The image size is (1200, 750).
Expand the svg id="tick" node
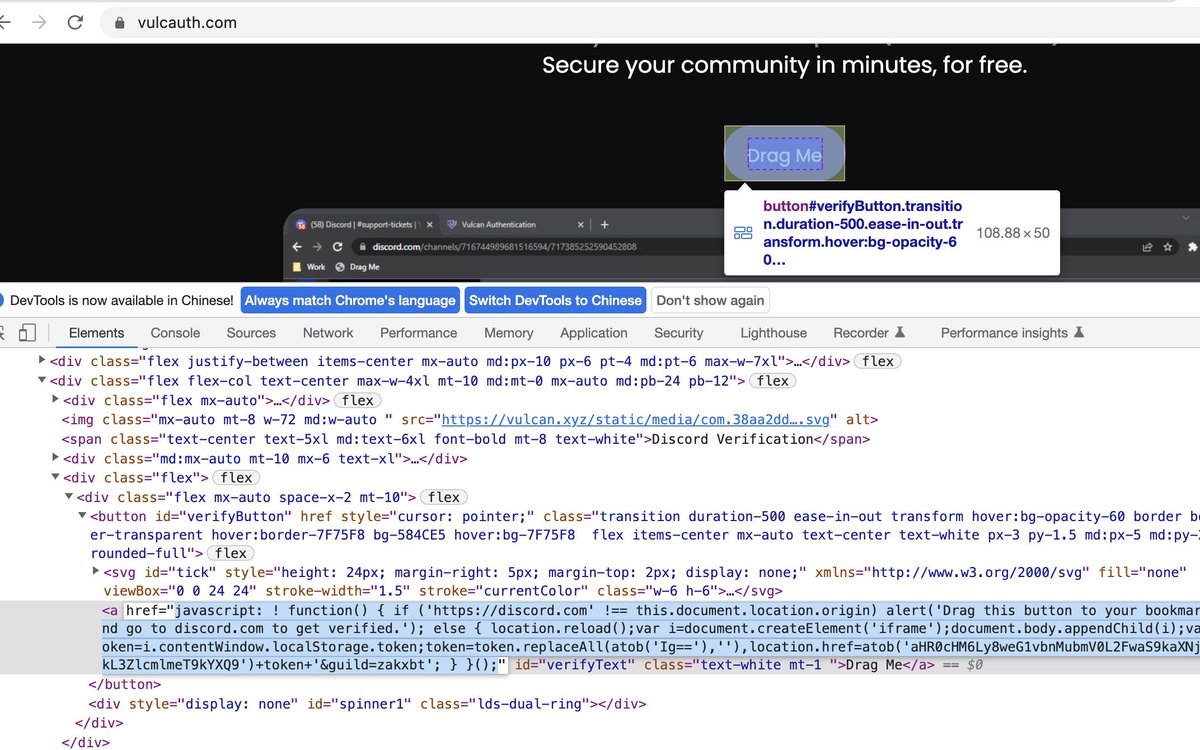96,572
